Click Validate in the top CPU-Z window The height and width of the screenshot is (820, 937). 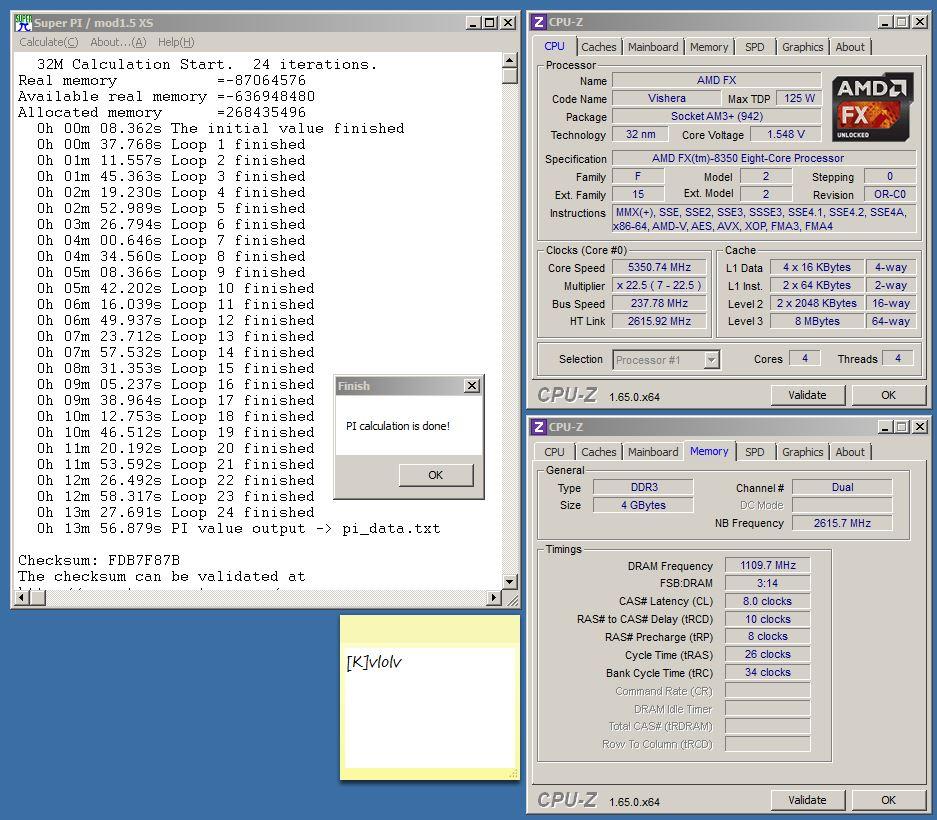pyautogui.click(x=807, y=395)
